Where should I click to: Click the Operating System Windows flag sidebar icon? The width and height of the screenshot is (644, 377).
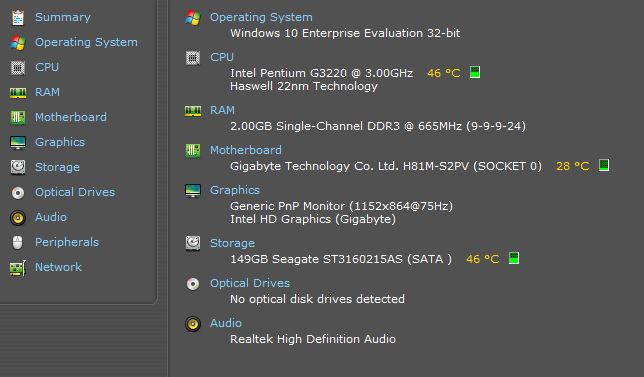[18, 42]
